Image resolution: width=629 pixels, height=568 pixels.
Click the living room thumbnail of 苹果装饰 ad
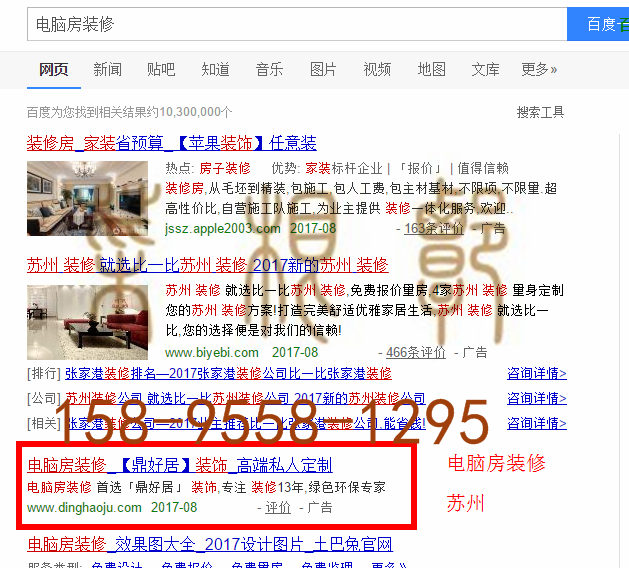pyautogui.click(x=87, y=198)
